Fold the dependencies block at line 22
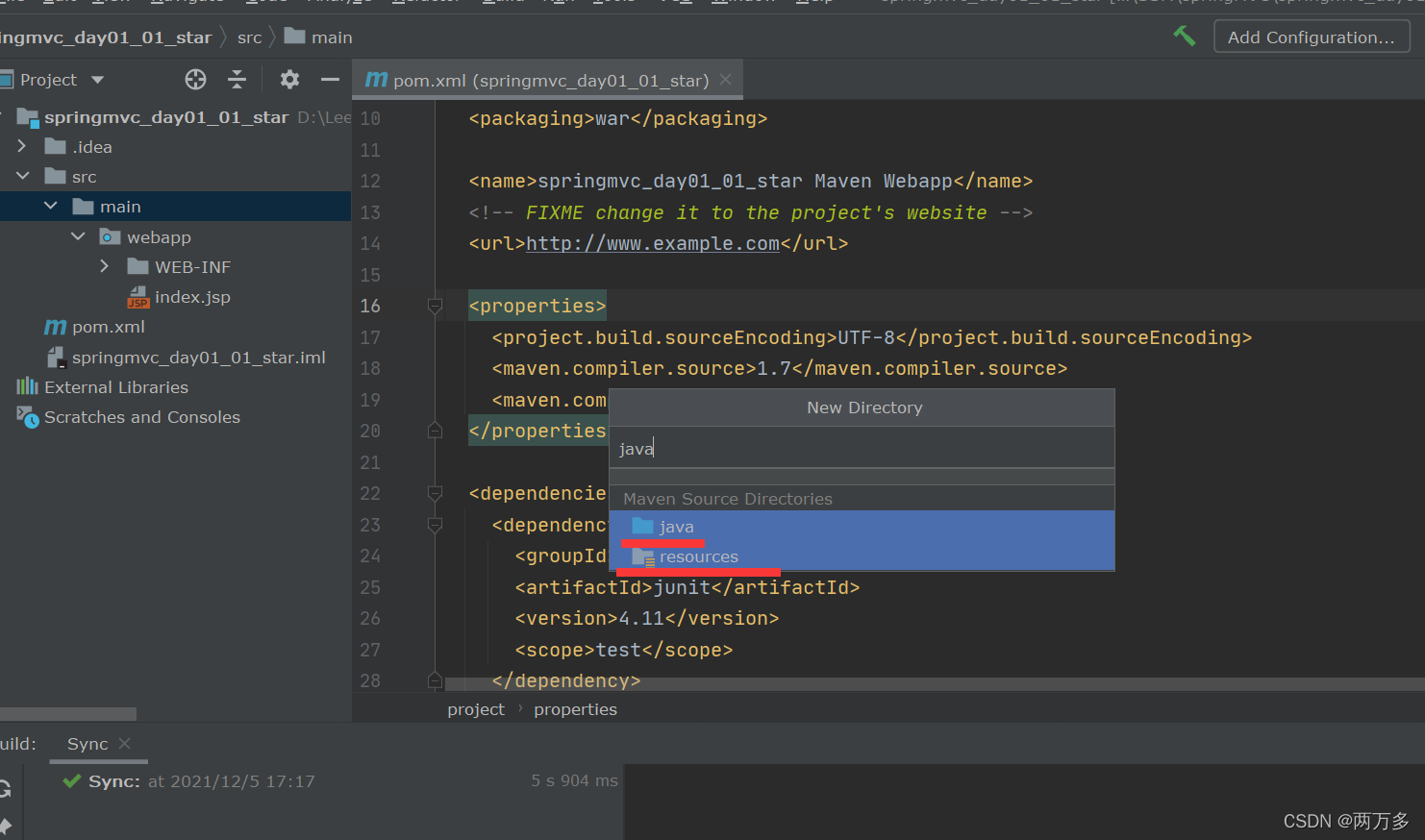Screen dimensions: 1425x840 click(435, 493)
